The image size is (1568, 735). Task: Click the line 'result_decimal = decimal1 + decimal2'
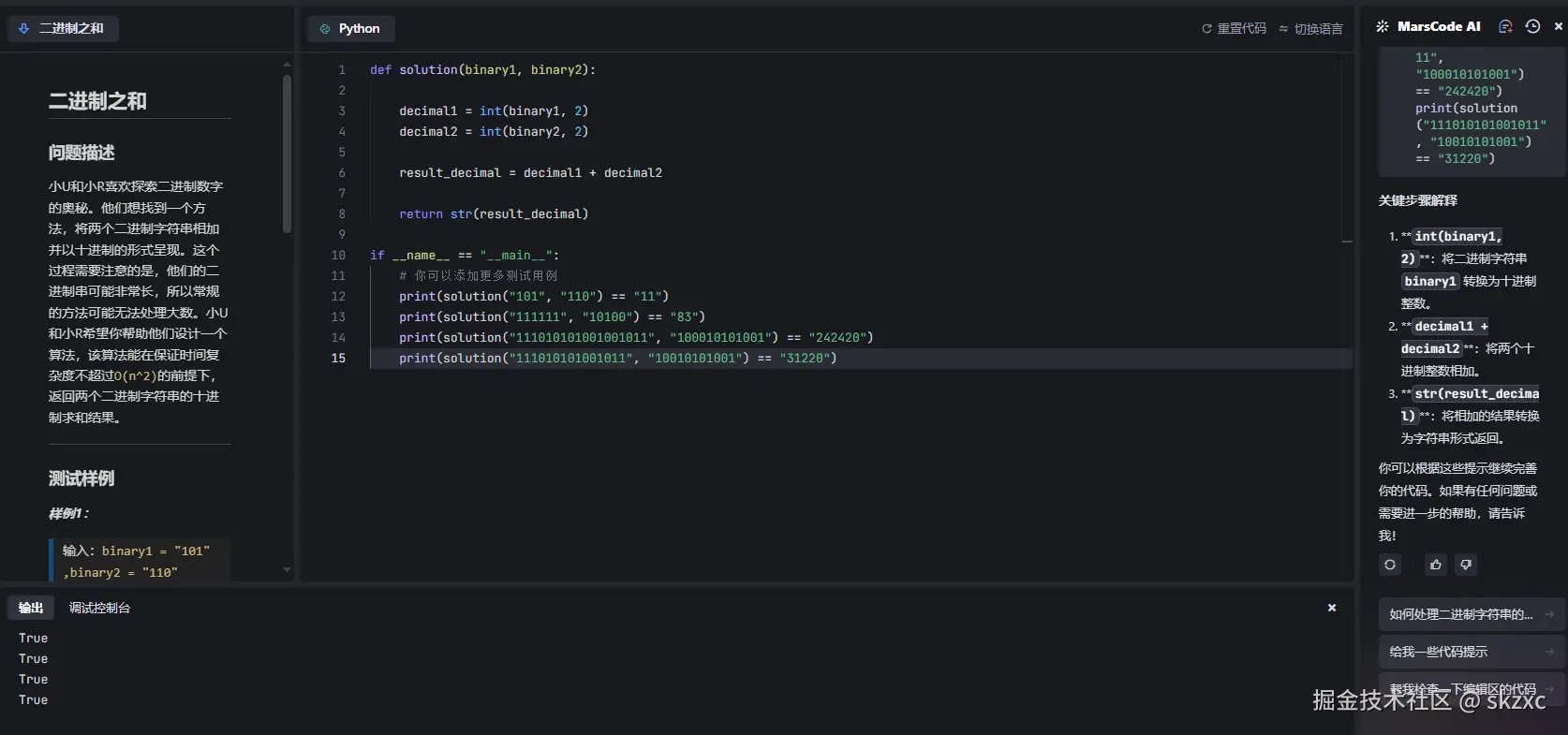pos(530,172)
